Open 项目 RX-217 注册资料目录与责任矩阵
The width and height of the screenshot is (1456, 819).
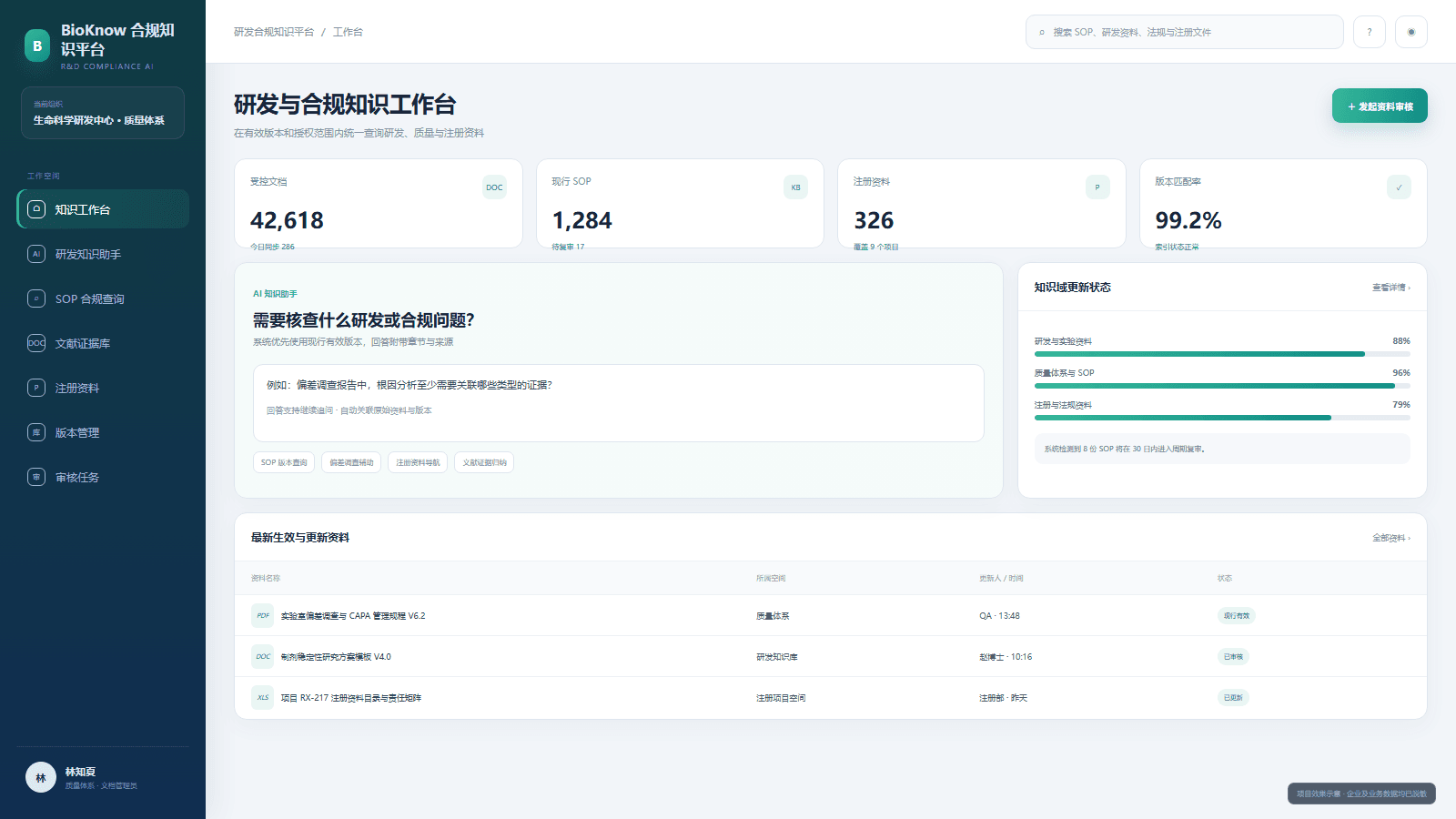pos(351,698)
